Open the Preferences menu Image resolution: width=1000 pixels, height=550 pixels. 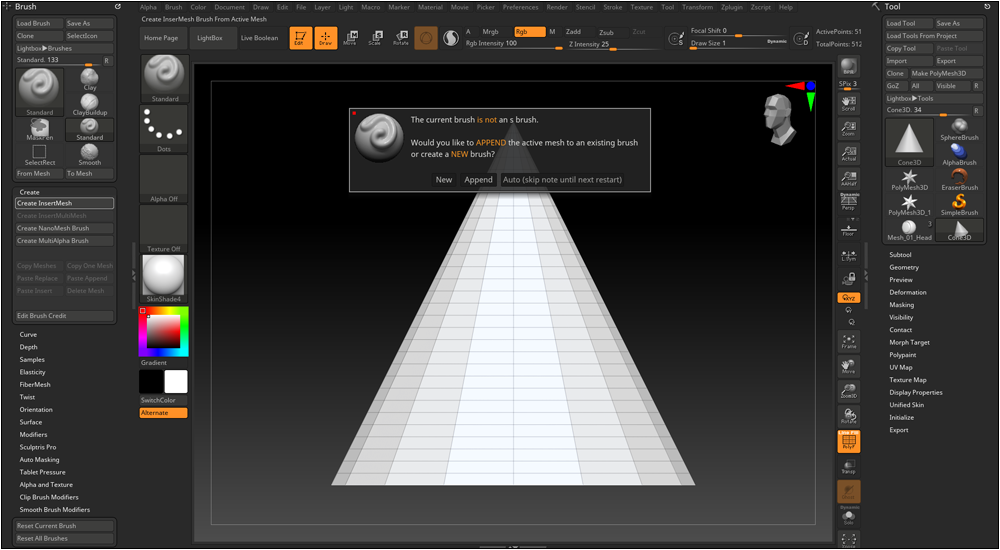click(x=520, y=7)
